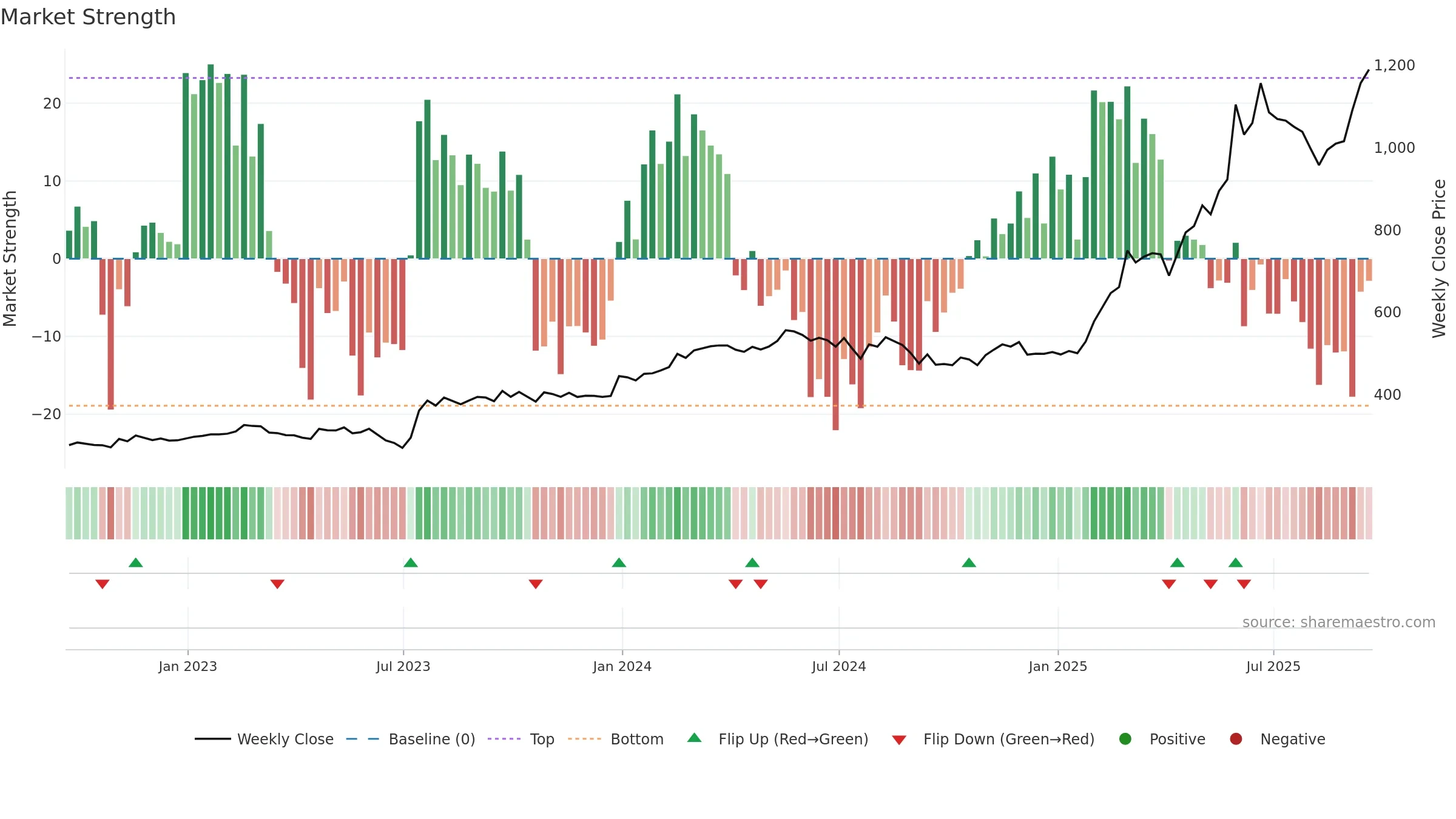Image resolution: width=1456 pixels, height=819 pixels.
Task: Click the red triangle in the legend
Action: tap(899, 740)
